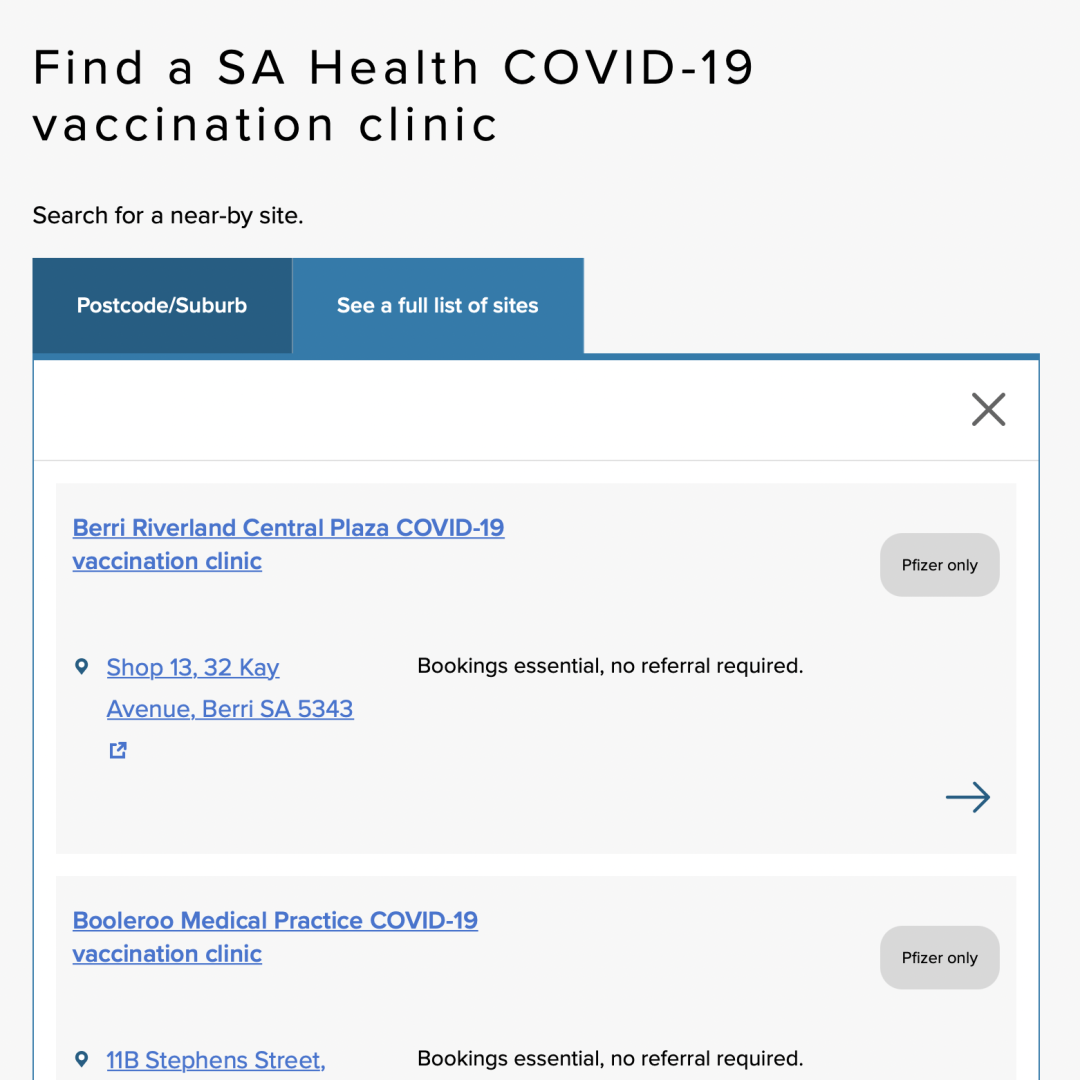Open the Berri clinic details with the arrow icon
1080x1080 pixels.
[x=968, y=797]
